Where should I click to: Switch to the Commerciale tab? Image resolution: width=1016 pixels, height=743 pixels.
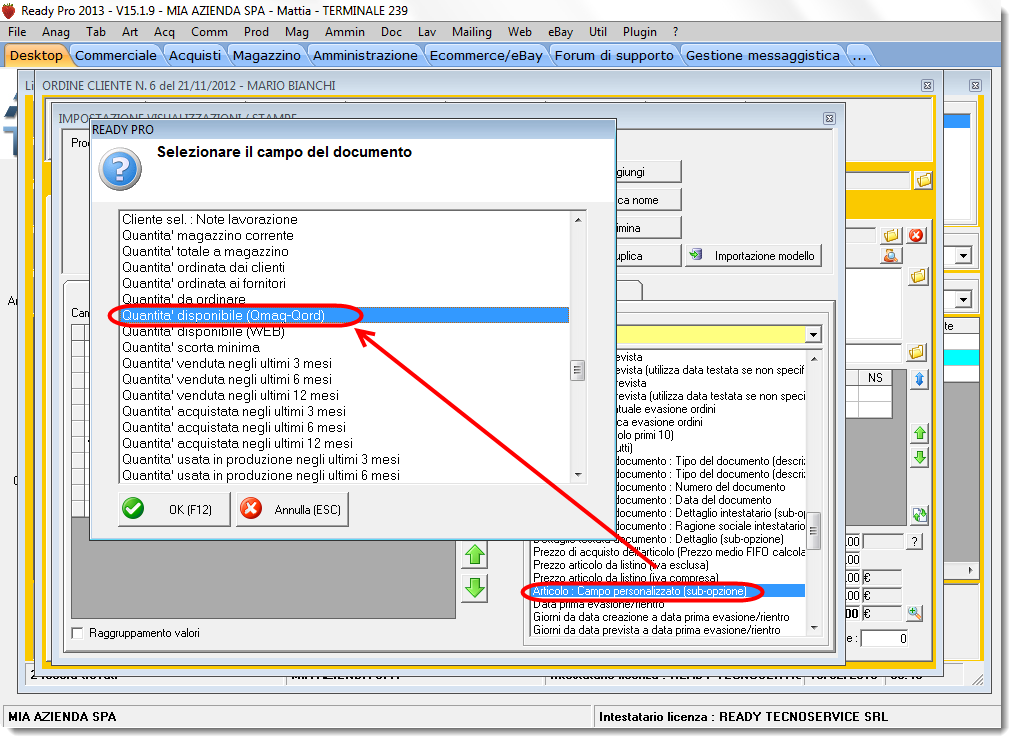coord(116,55)
